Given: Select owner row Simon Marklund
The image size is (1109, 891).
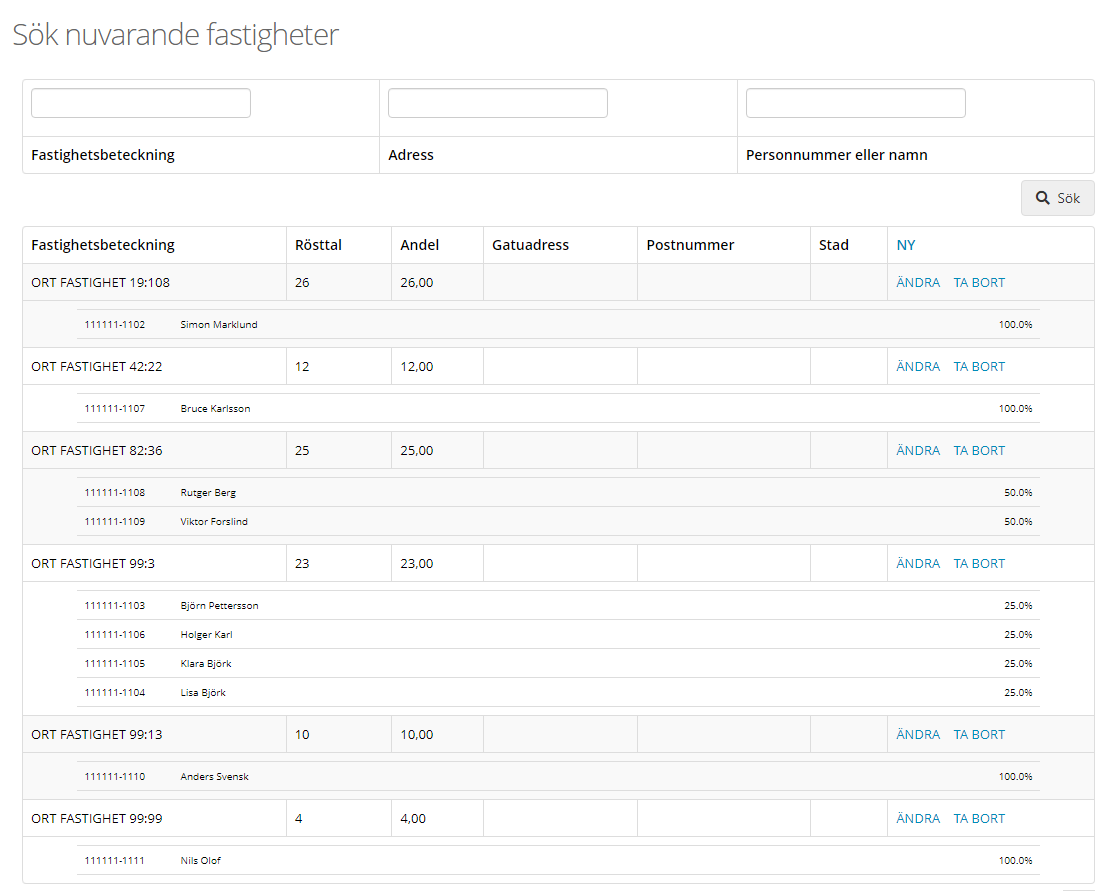Looking at the screenshot, I should click(219, 324).
